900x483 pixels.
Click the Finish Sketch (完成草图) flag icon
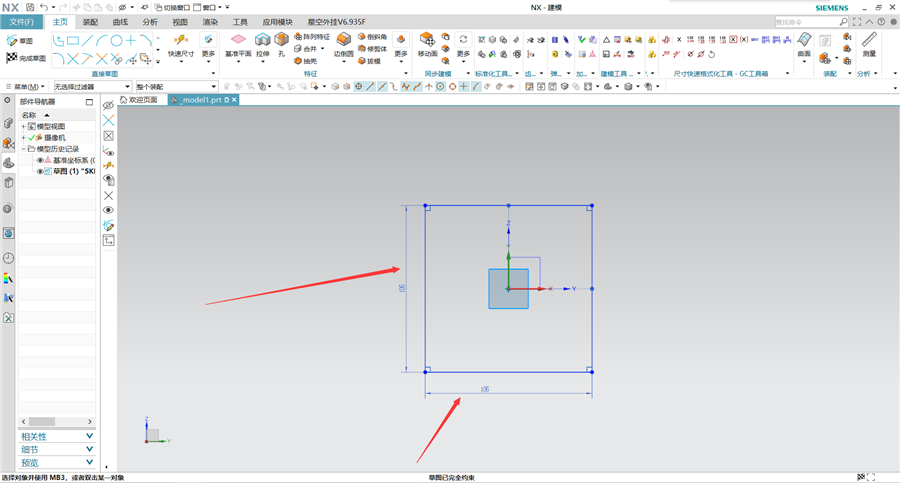tap(11, 57)
